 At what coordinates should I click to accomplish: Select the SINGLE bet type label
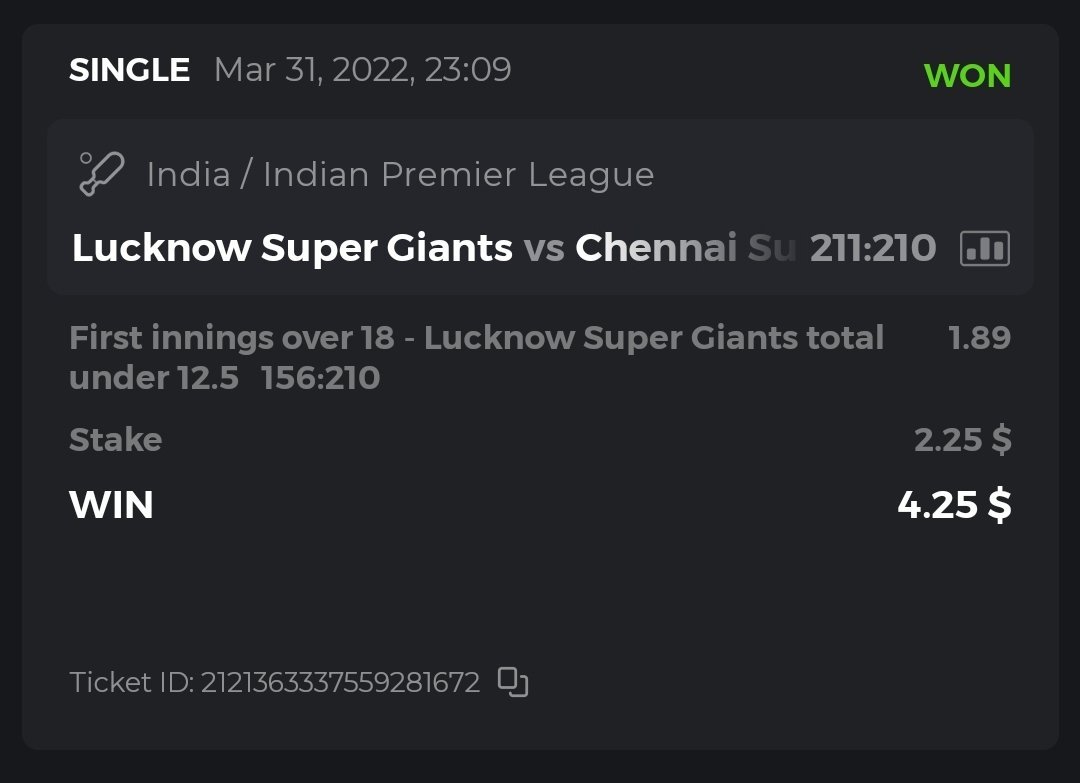pyautogui.click(x=129, y=70)
